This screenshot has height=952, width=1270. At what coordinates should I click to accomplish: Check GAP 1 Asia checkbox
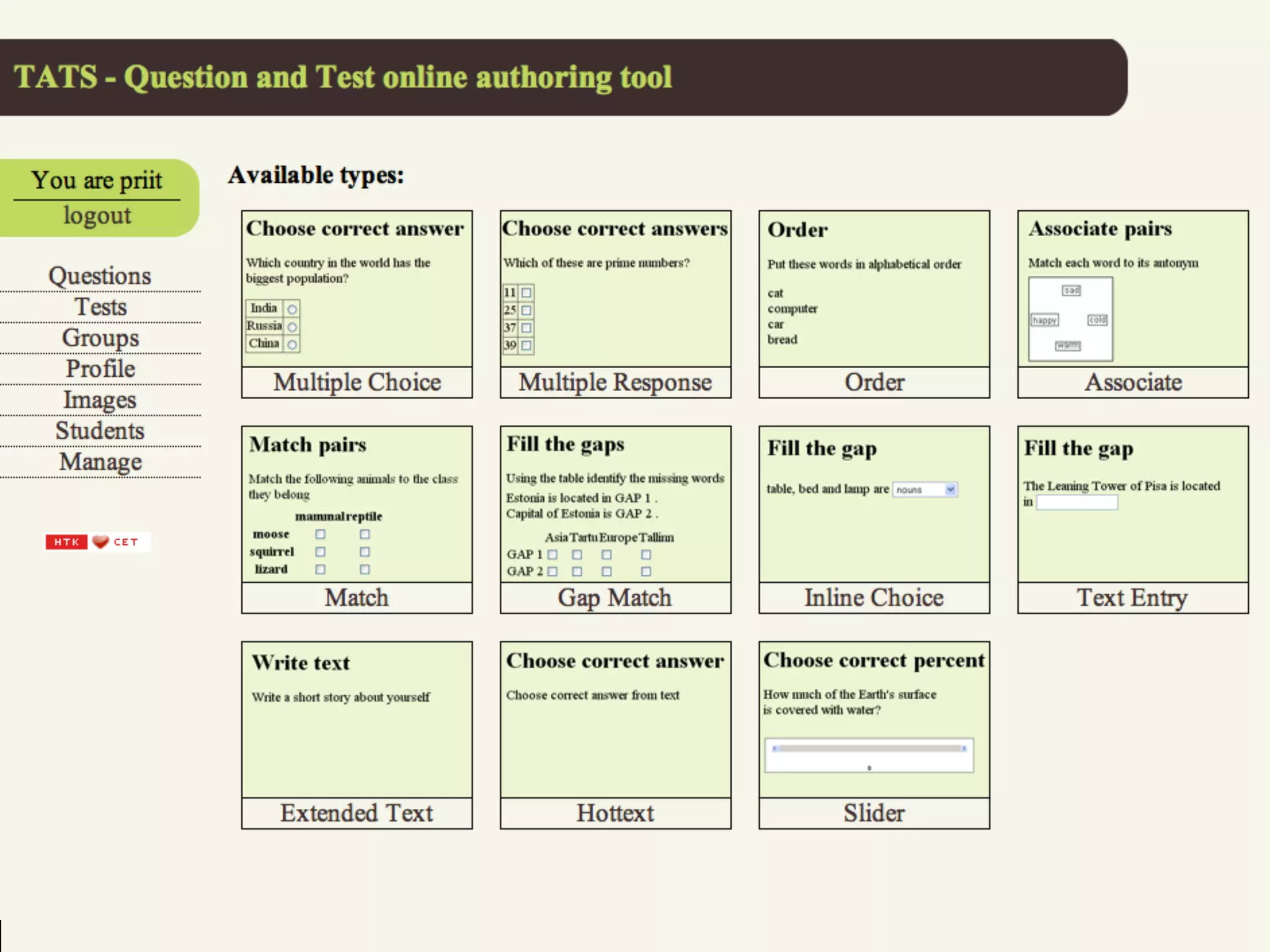coord(553,555)
